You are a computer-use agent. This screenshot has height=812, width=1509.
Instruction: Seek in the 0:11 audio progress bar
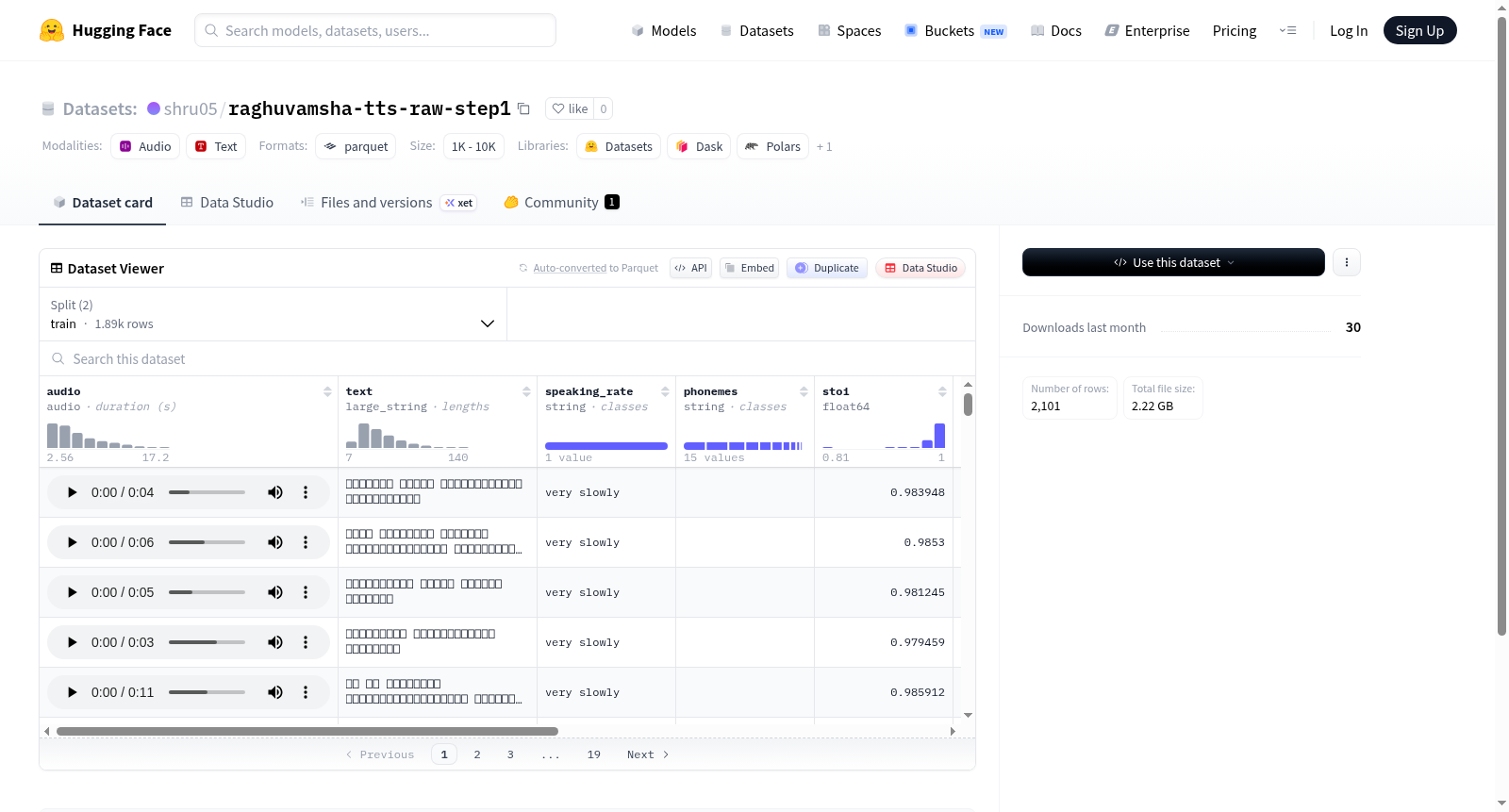coord(207,692)
